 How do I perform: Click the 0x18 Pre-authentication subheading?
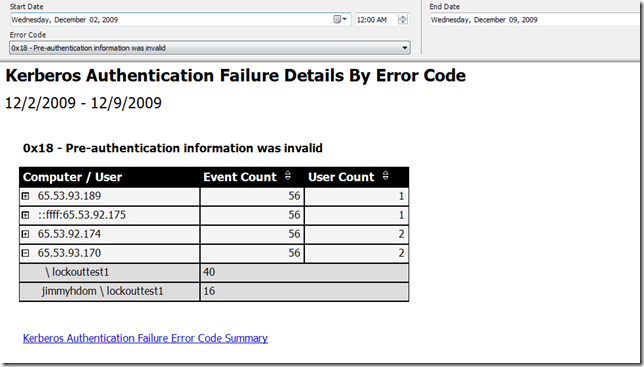click(173, 148)
